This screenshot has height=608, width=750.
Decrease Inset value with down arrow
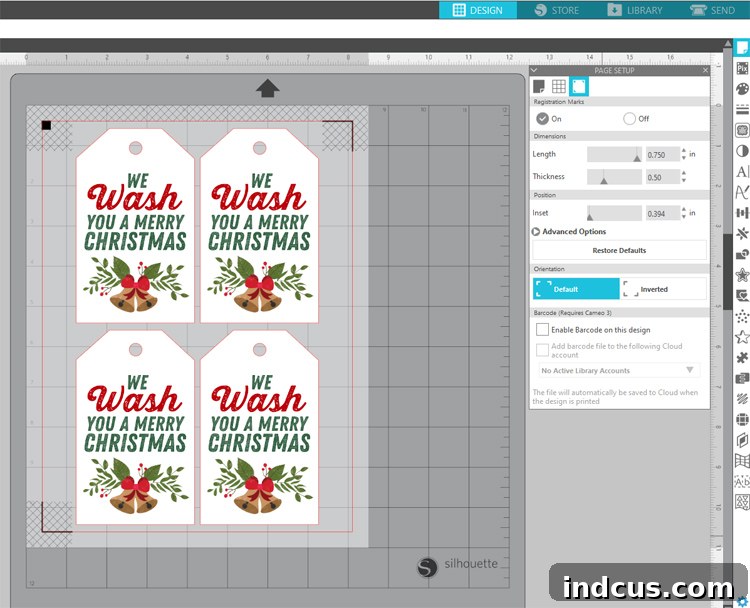[x=684, y=216]
